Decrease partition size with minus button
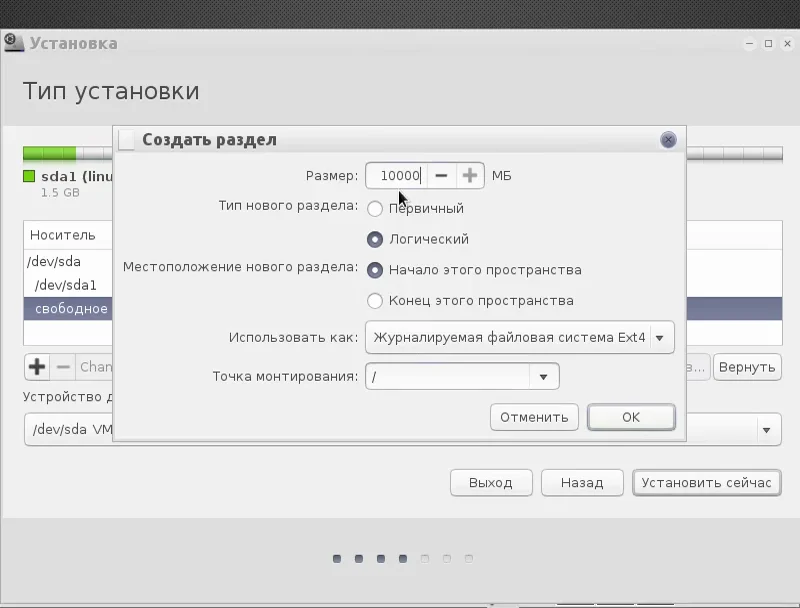The width and height of the screenshot is (800, 608). pyautogui.click(x=441, y=175)
